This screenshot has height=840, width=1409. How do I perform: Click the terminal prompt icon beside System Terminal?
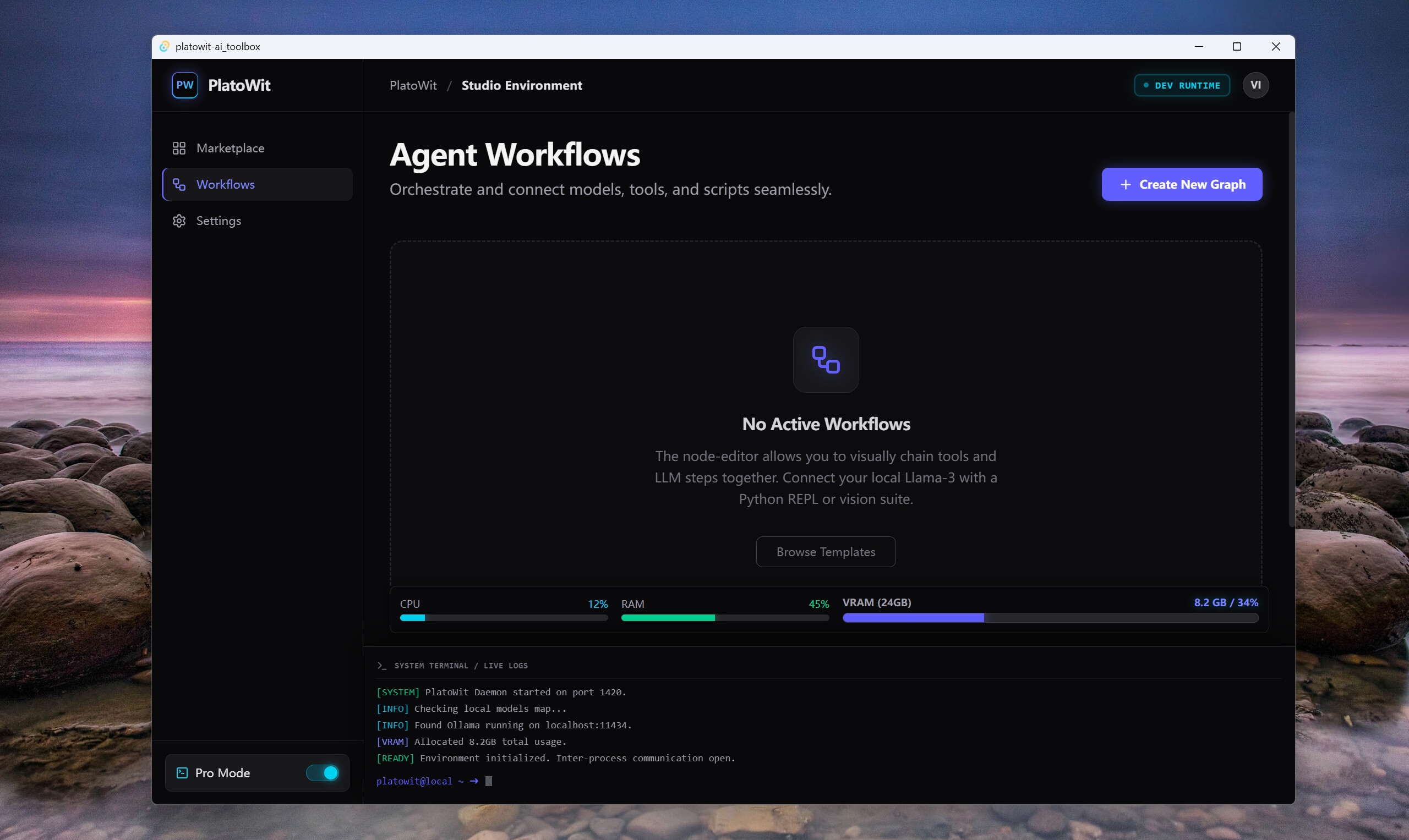pos(382,666)
